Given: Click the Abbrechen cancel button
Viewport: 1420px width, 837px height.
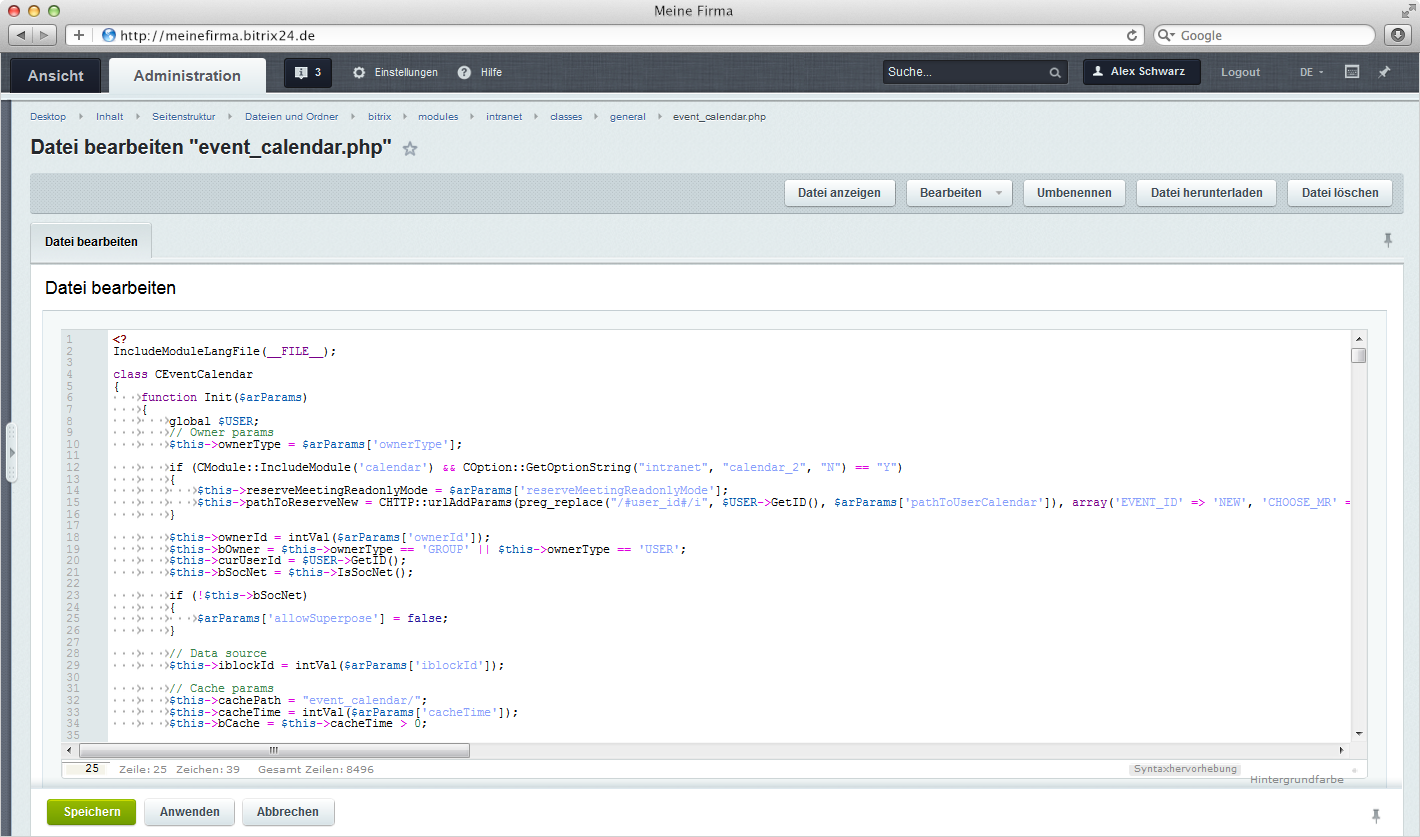Looking at the screenshot, I should pyautogui.click(x=288, y=812).
